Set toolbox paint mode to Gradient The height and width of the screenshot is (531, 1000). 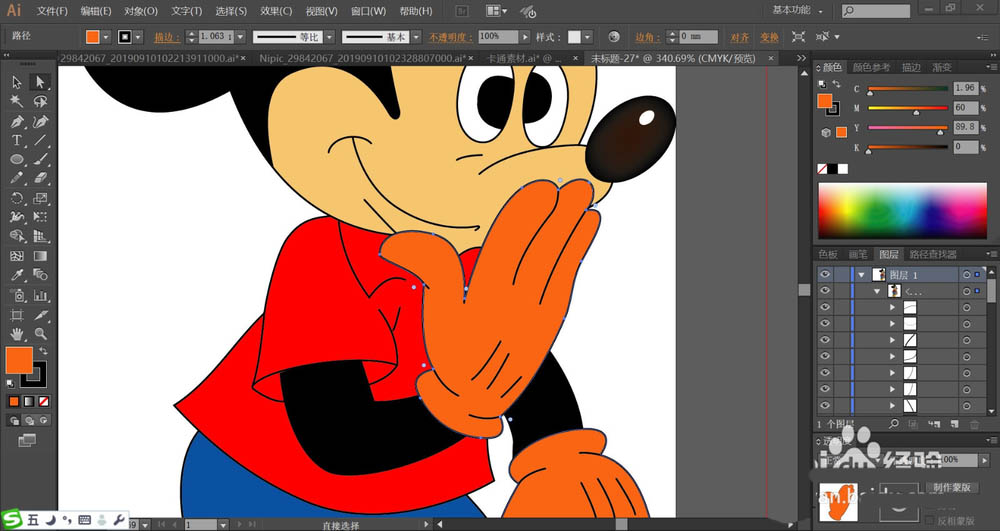tap(29, 402)
